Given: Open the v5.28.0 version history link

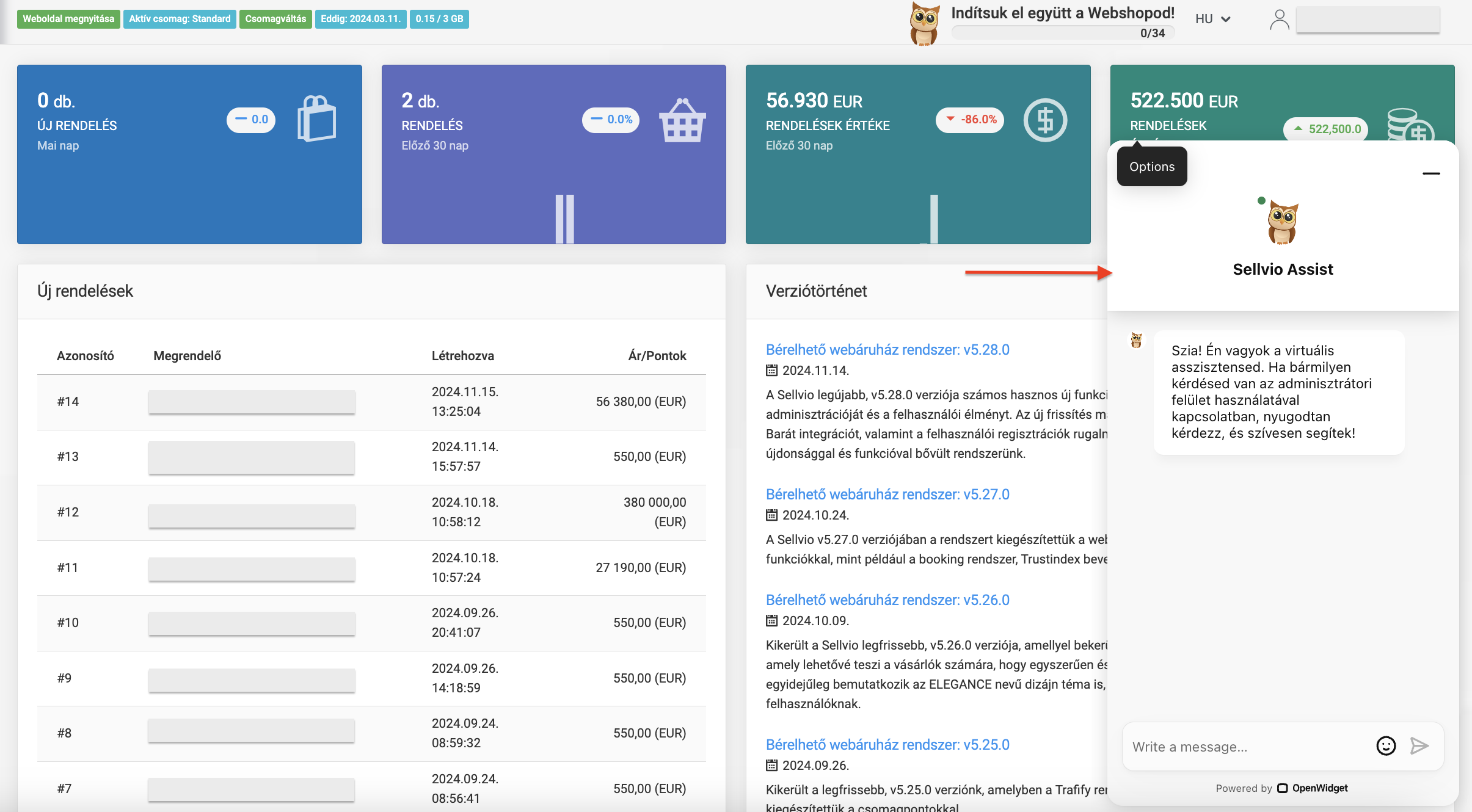Looking at the screenshot, I should click(x=887, y=349).
